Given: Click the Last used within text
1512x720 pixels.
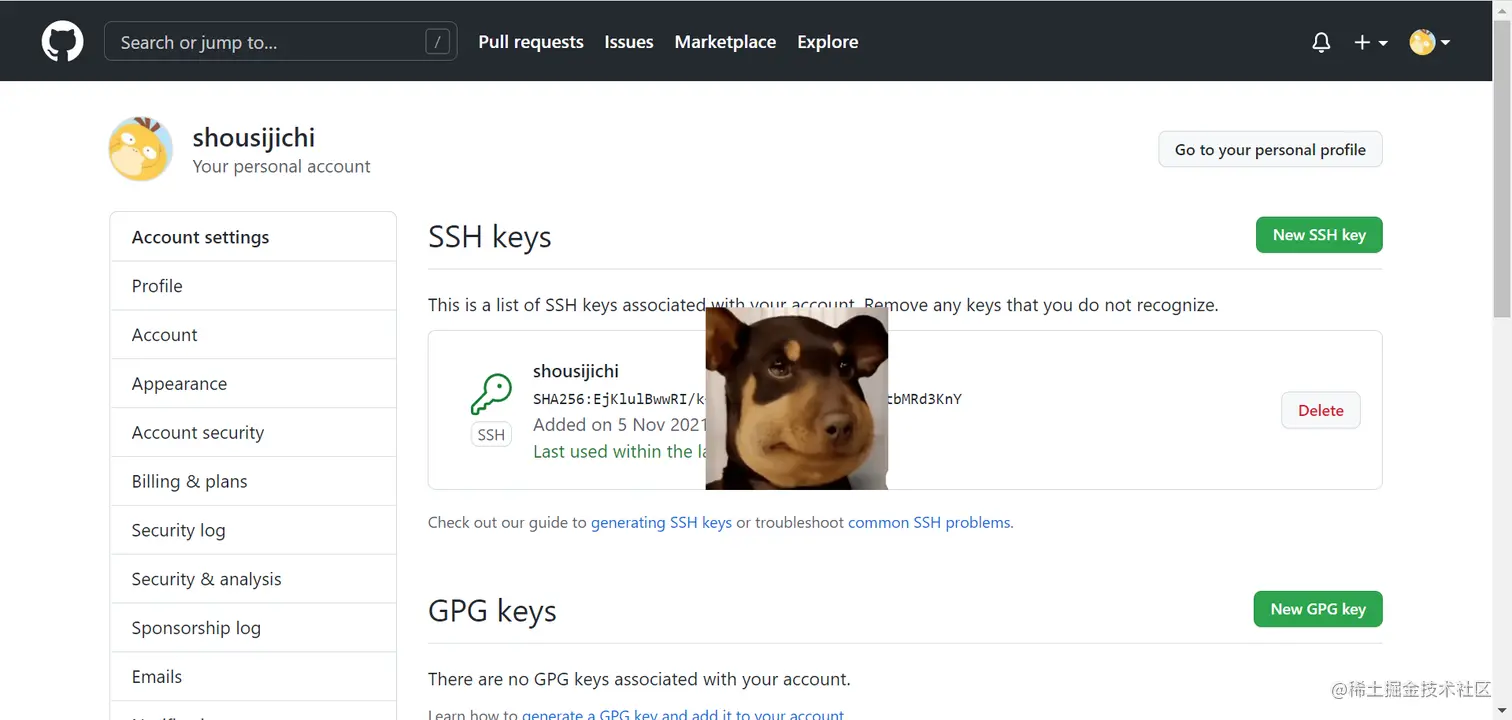Looking at the screenshot, I should pos(619,451).
